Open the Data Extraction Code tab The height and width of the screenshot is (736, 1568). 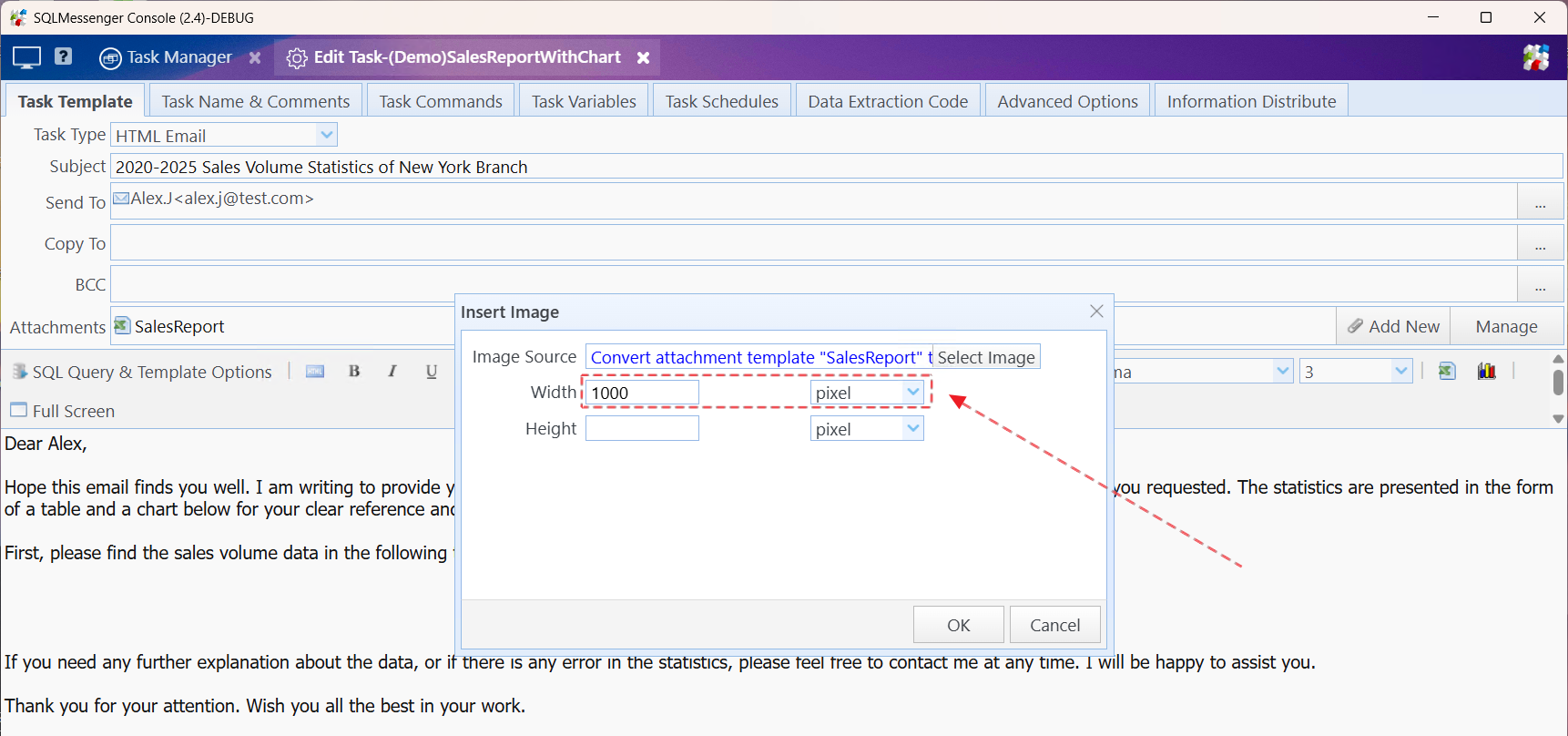887,101
